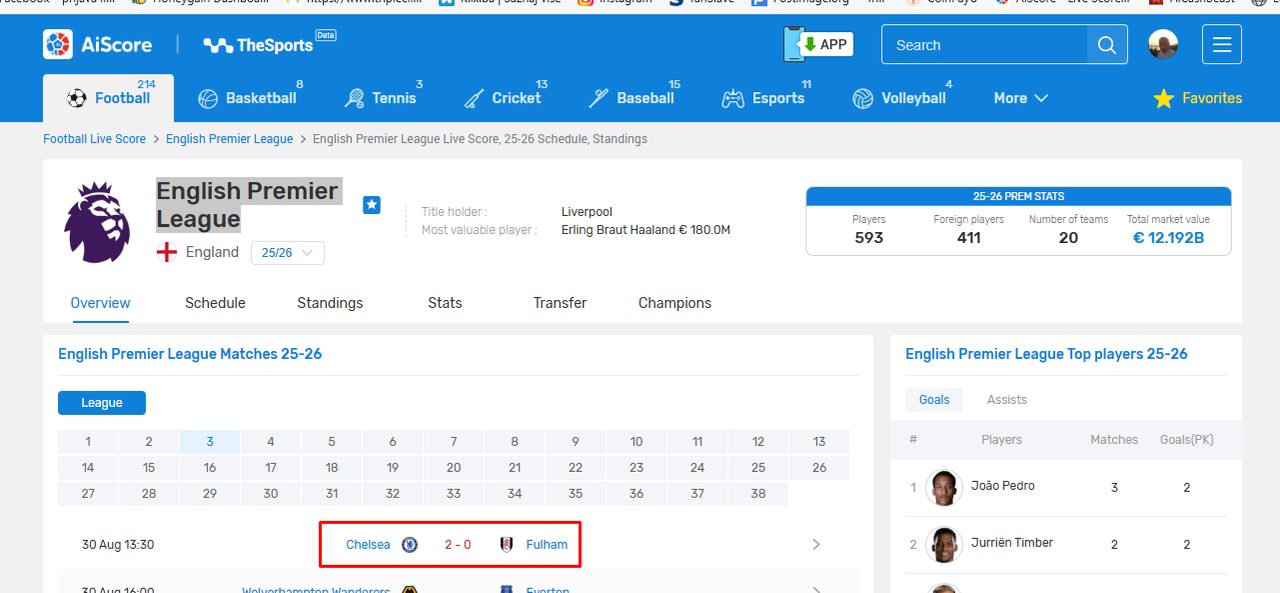Select matchweek round 29
The image size is (1280, 593).
pos(210,493)
